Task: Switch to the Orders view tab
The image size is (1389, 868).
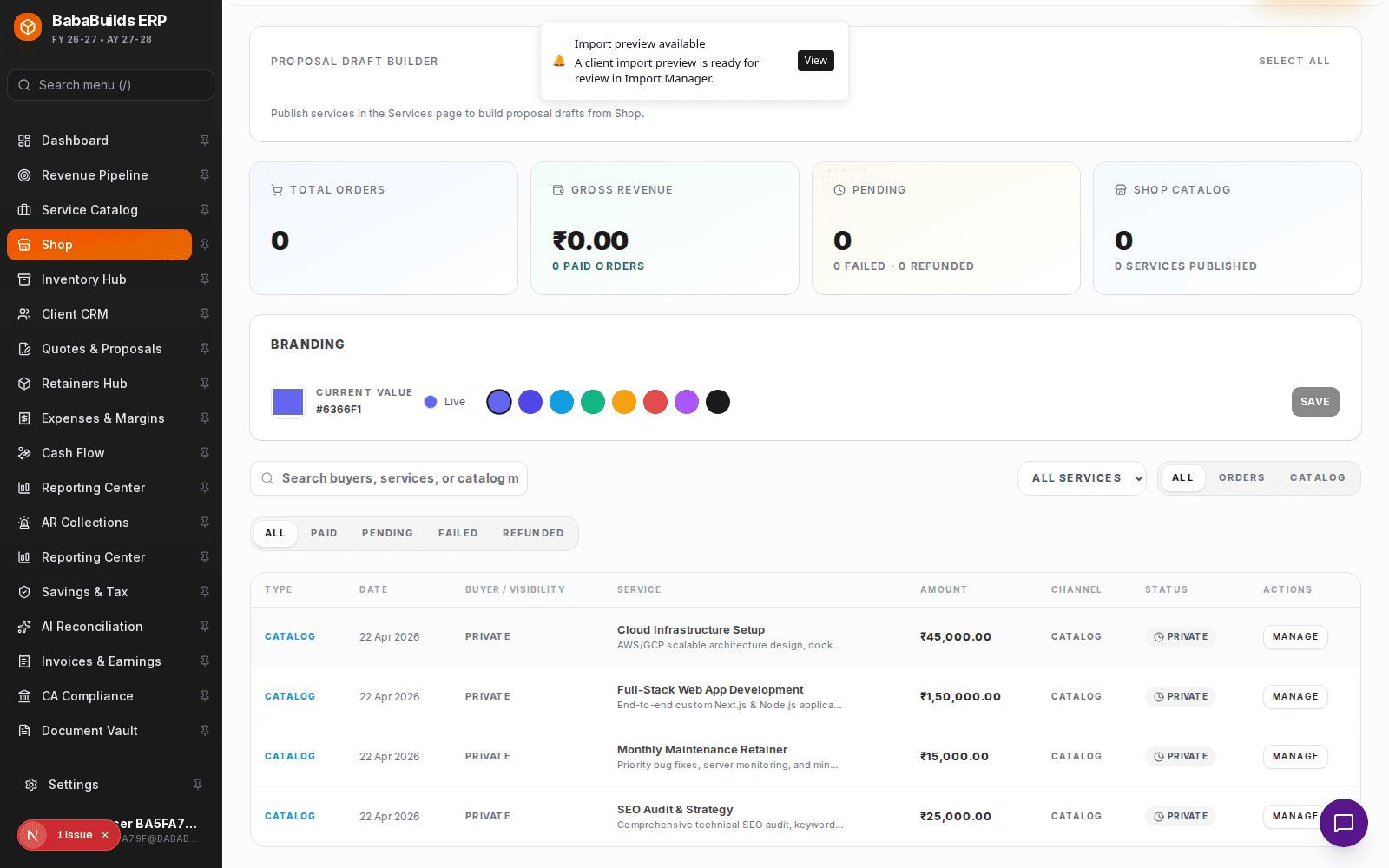Action: (x=1241, y=478)
